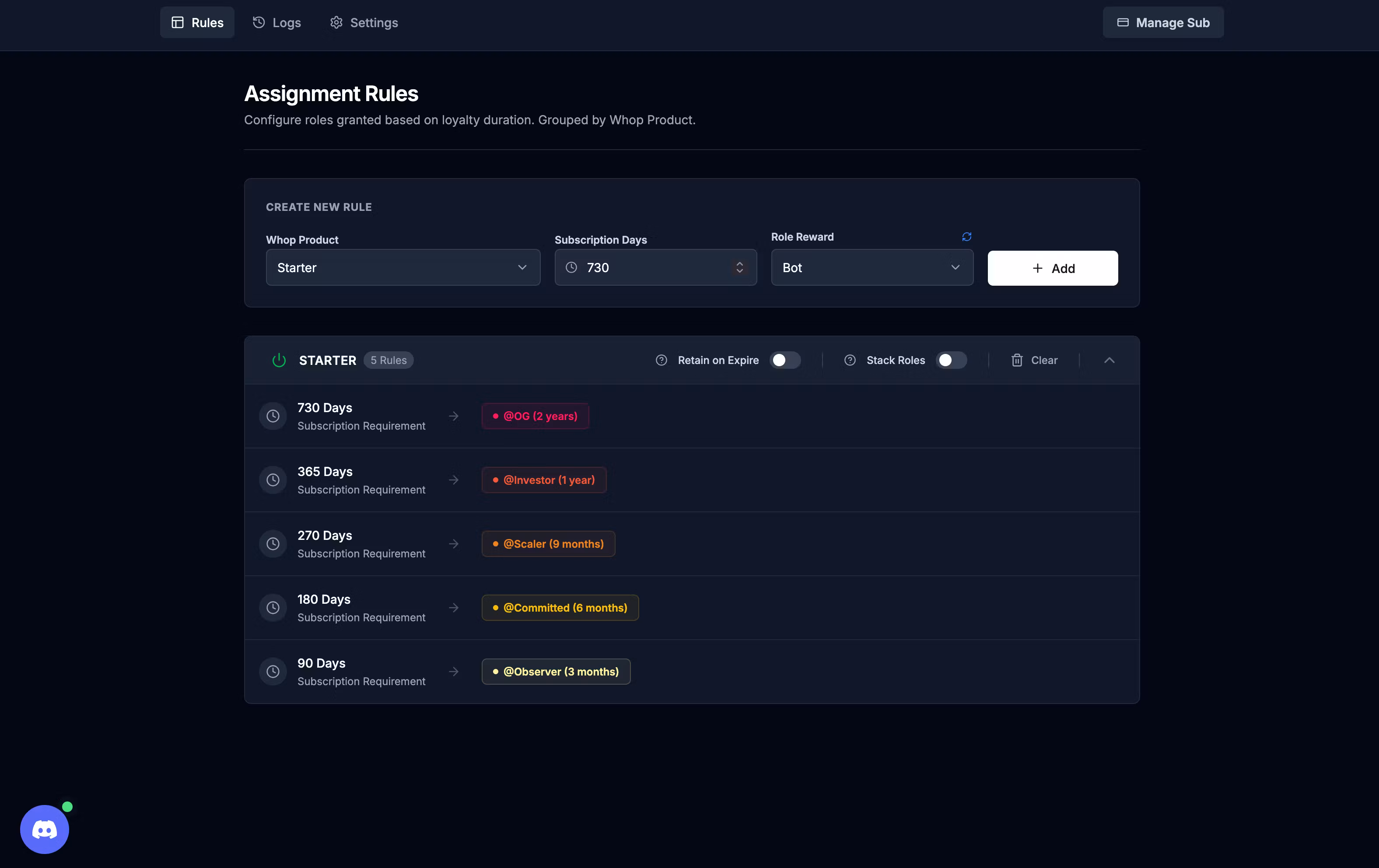Click the Clear trash icon
This screenshot has height=868, width=1379.
(1017, 360)
